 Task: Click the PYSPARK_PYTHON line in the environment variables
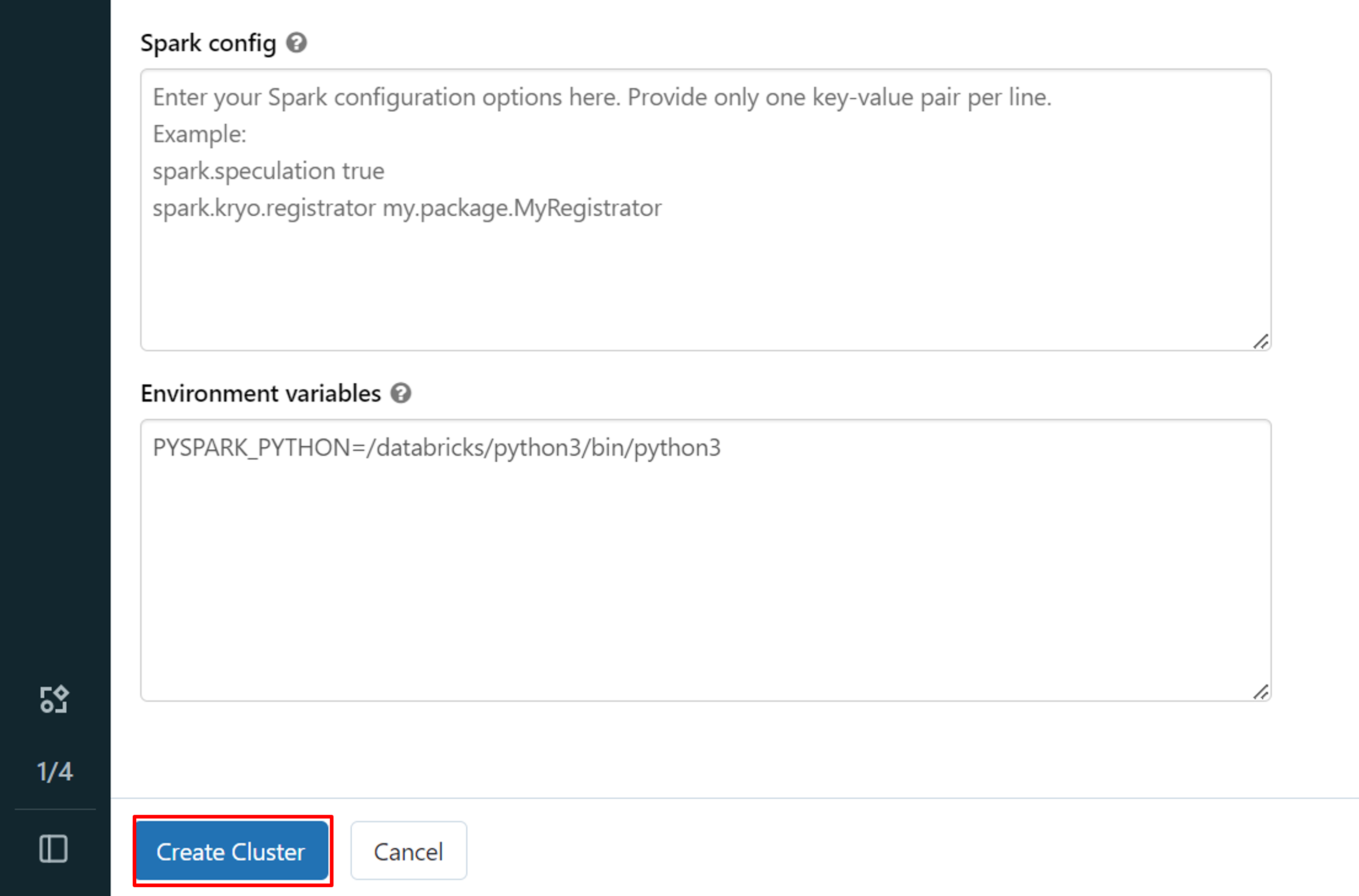click(436, 447)
